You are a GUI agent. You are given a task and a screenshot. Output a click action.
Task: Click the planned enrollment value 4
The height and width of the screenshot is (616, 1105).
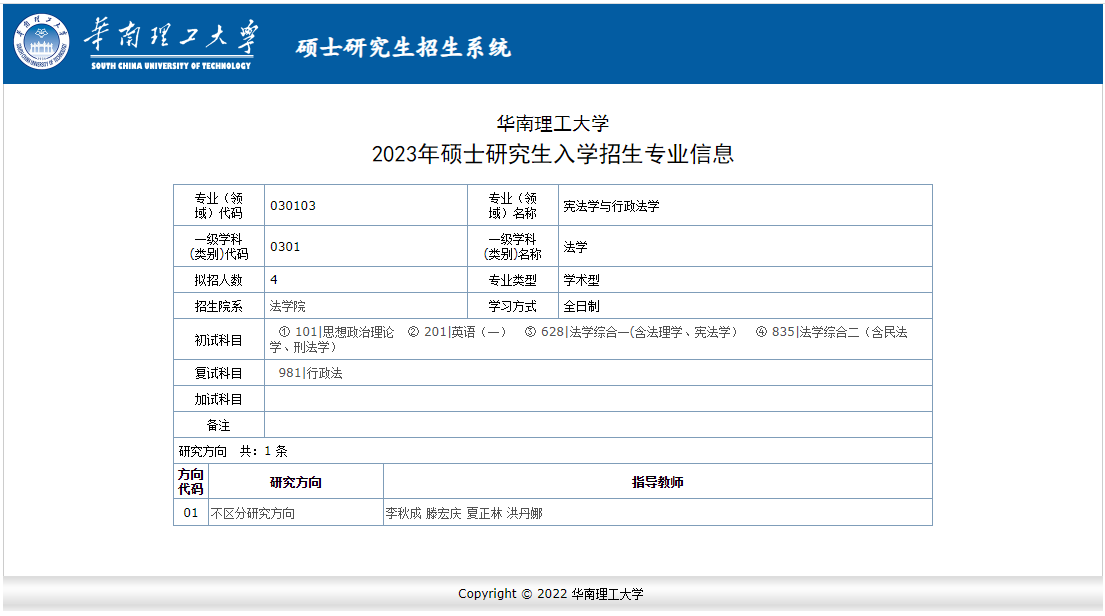pos(273,280)
